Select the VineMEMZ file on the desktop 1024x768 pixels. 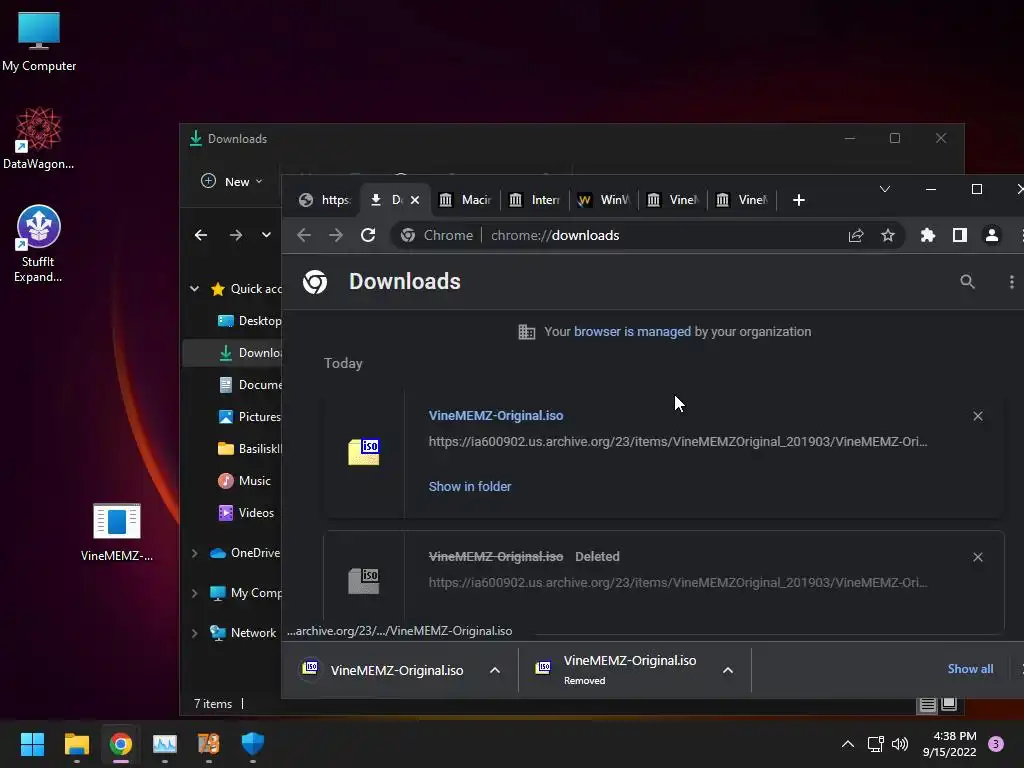click(x=117, y=532)
